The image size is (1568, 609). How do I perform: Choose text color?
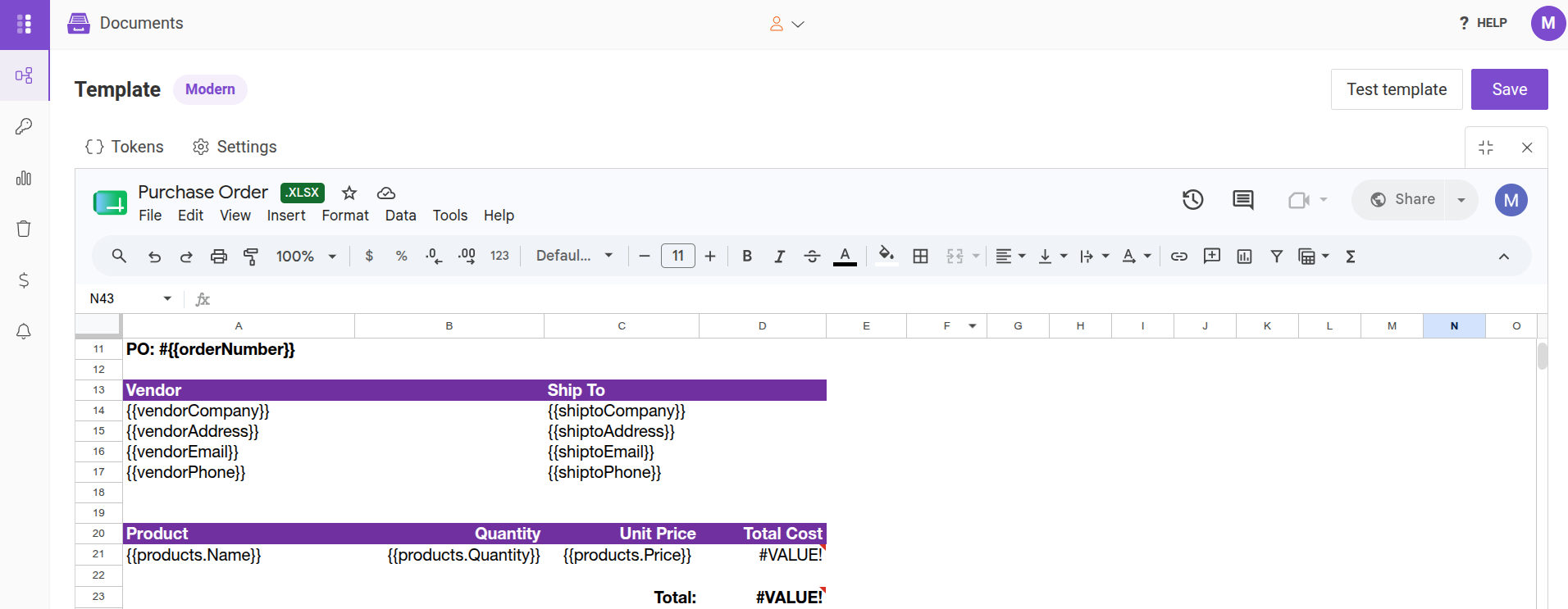tap(845, 256)
